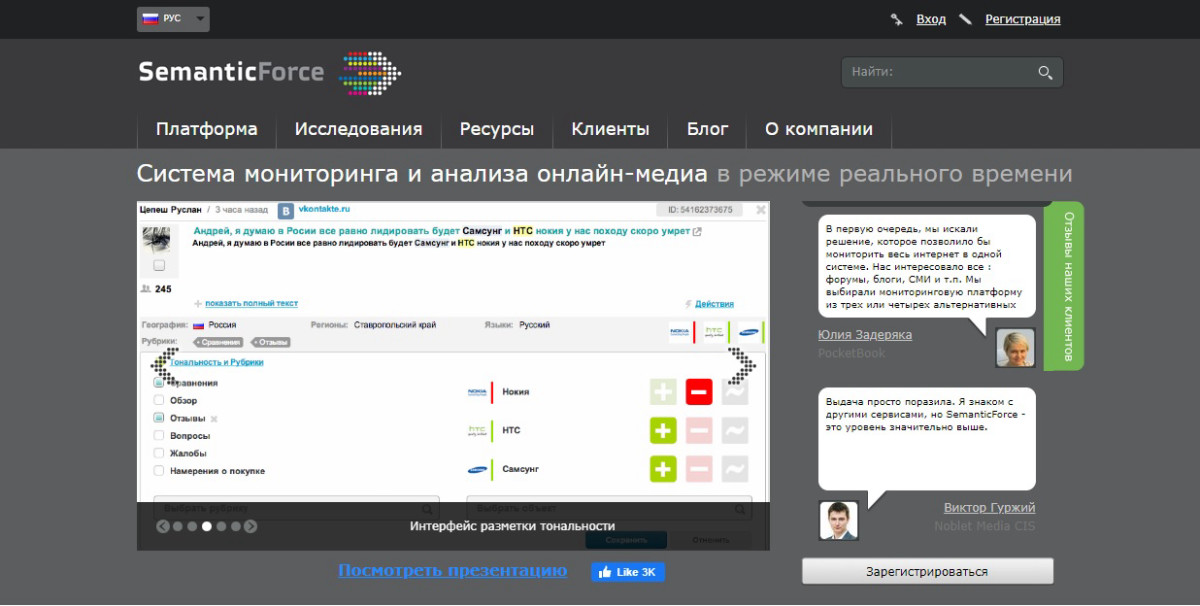Check the Обзор rubric checkbox

(x=159, y=401)
